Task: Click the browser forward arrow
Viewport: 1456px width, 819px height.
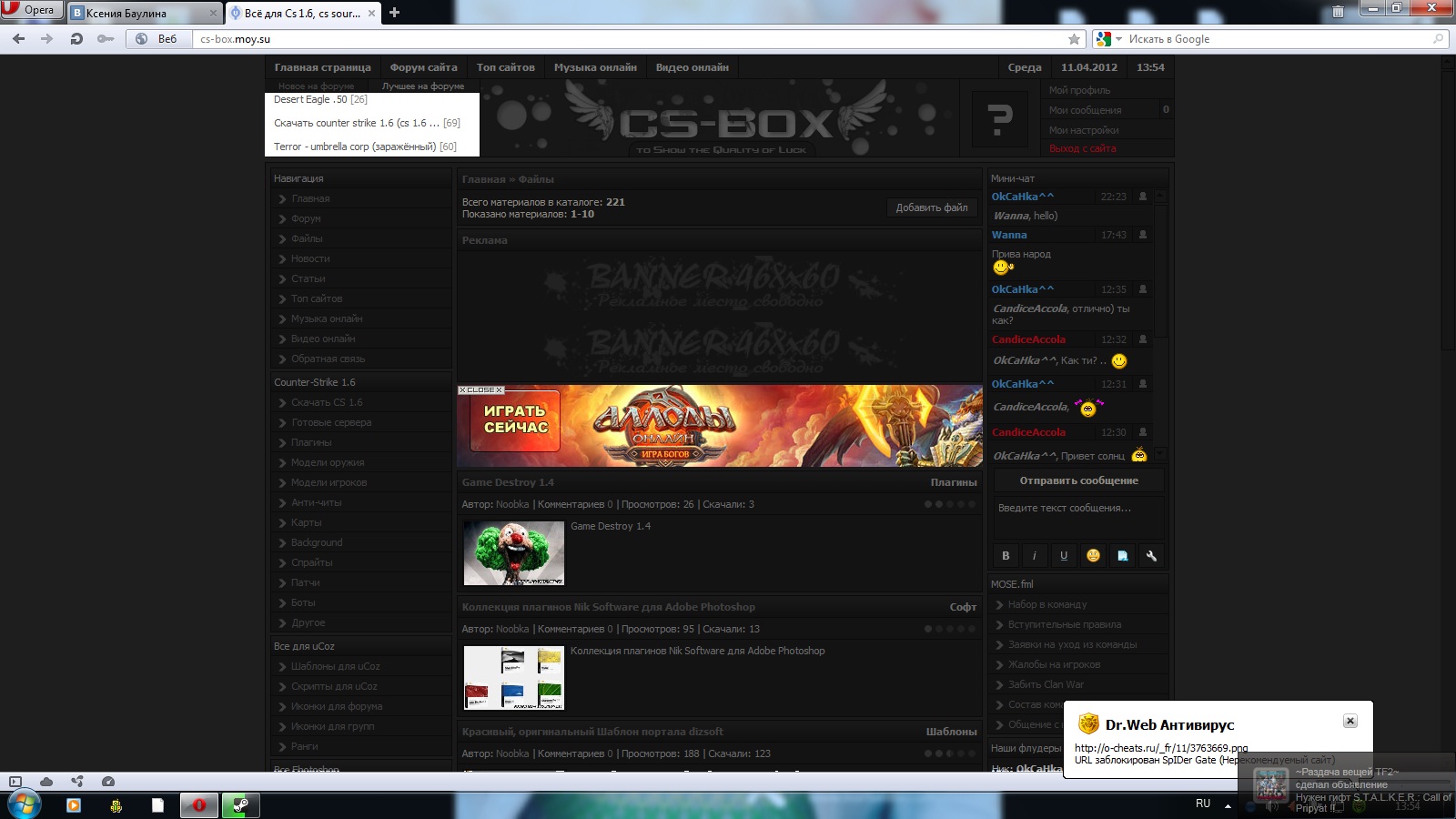Action: point(47,39)
